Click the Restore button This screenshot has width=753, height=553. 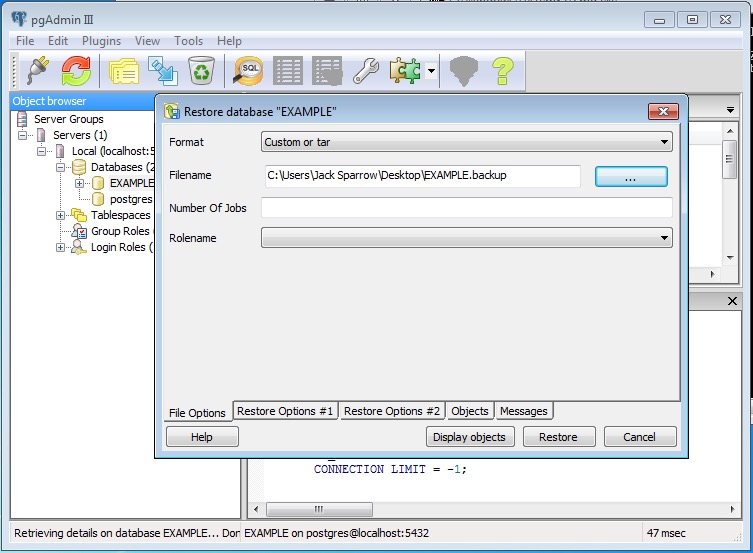click(558, 437)
